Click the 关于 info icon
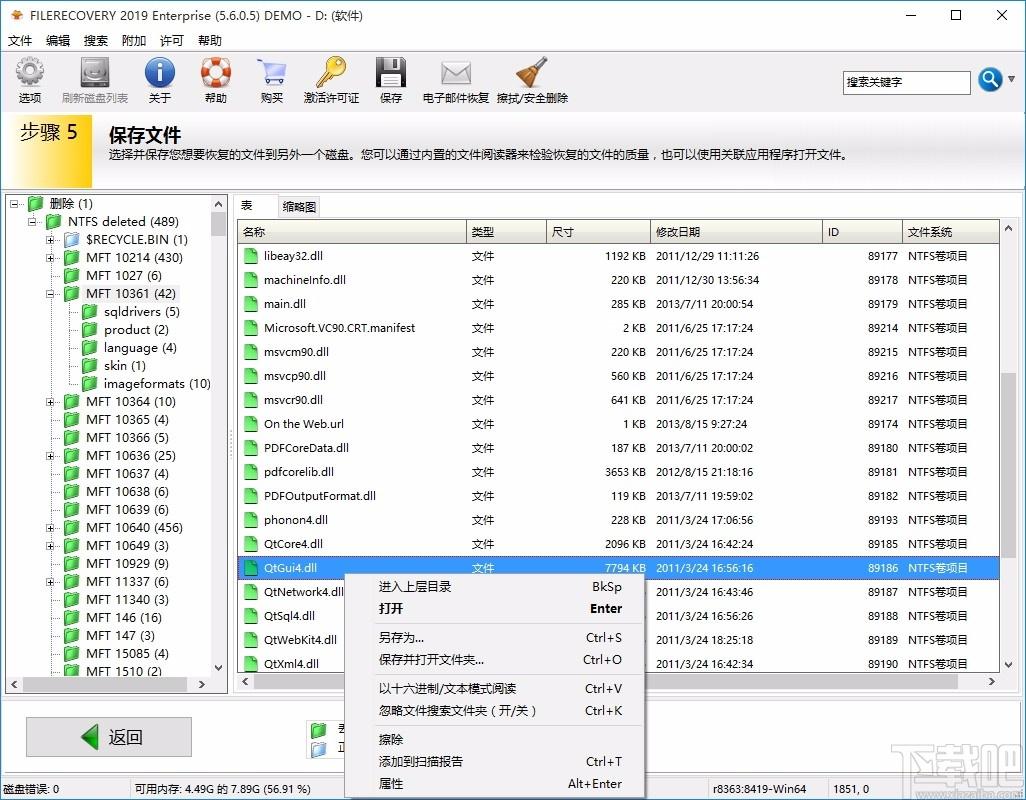This screenshot has height=800, width=1026. 160,74
